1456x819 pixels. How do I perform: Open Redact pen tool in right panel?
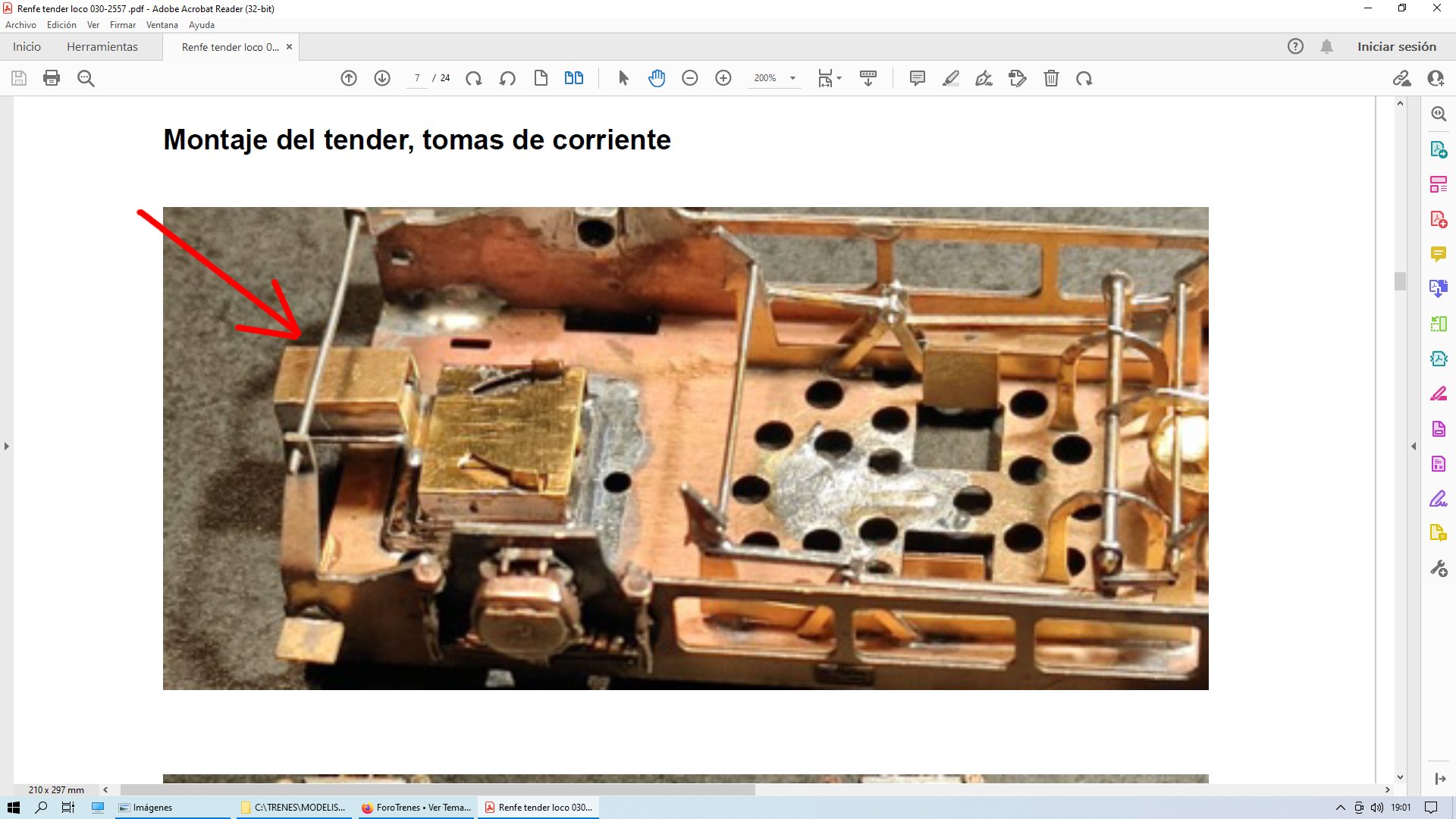pos(1439,394)
